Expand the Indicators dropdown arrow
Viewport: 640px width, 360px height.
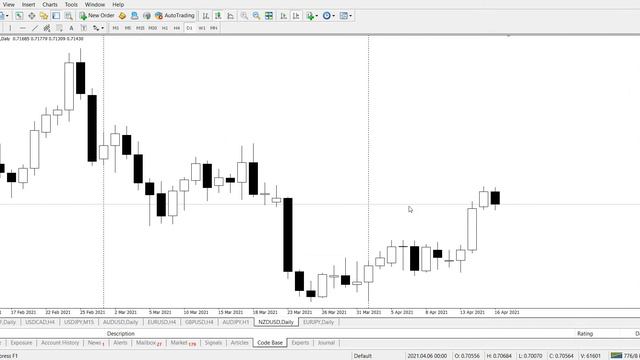[x=317, y=16]
